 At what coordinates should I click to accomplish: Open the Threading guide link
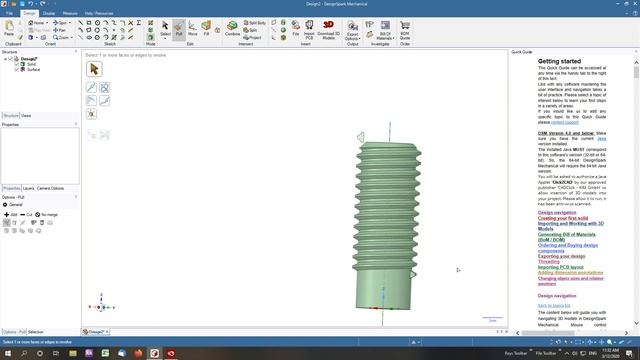548,262
